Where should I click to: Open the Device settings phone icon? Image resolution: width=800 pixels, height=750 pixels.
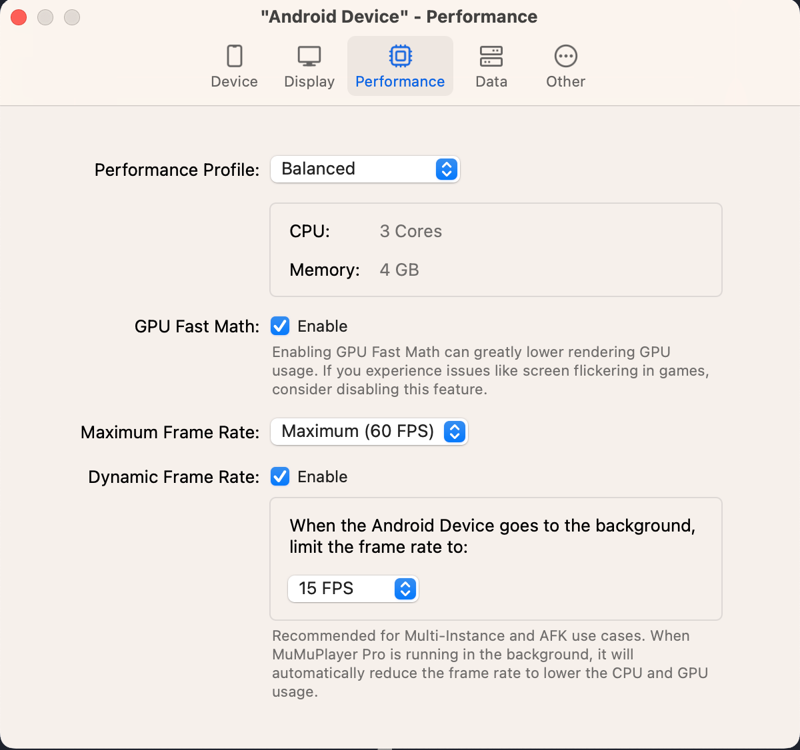[x=234, y=56]
